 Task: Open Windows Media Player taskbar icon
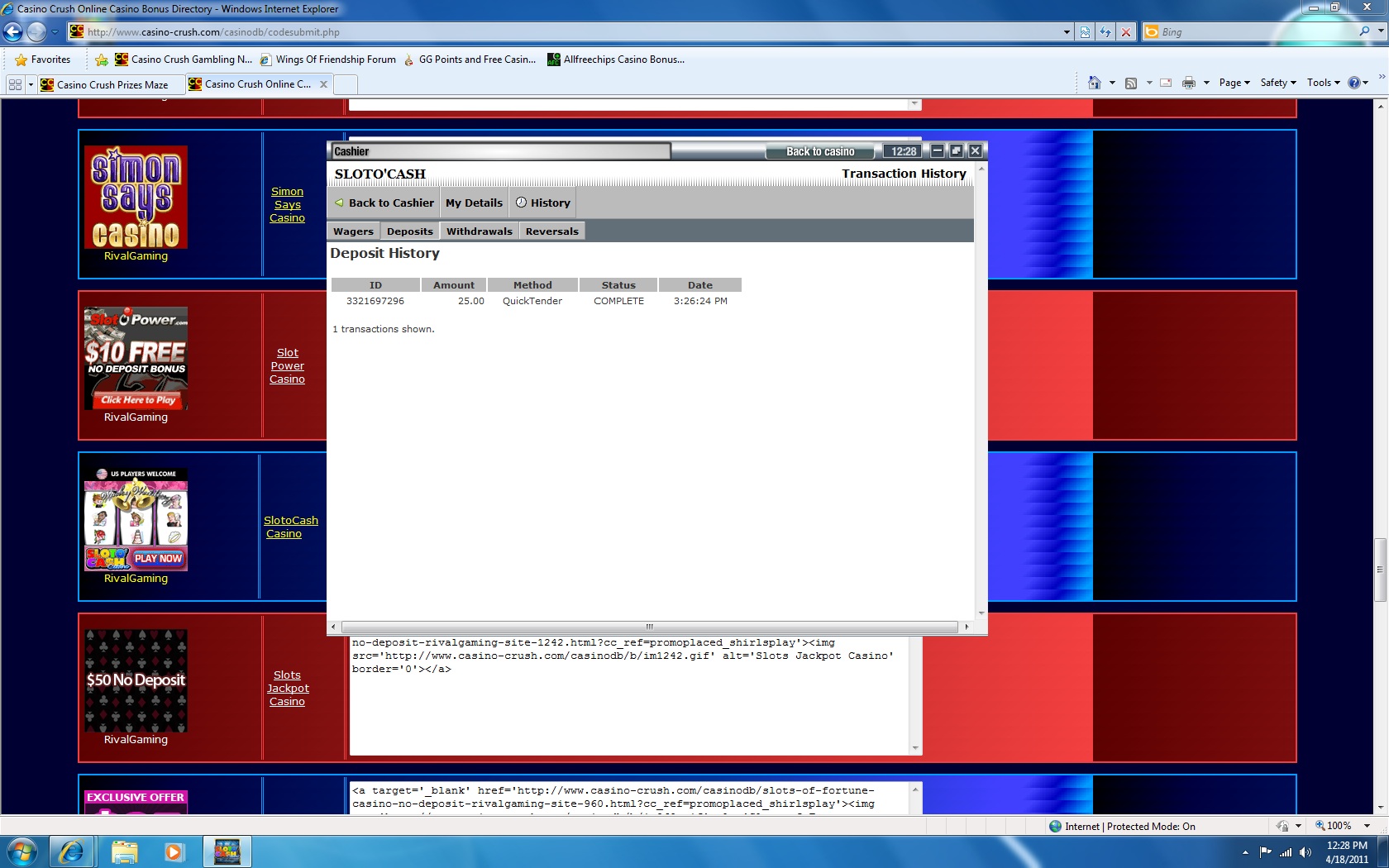coord(174,851)
